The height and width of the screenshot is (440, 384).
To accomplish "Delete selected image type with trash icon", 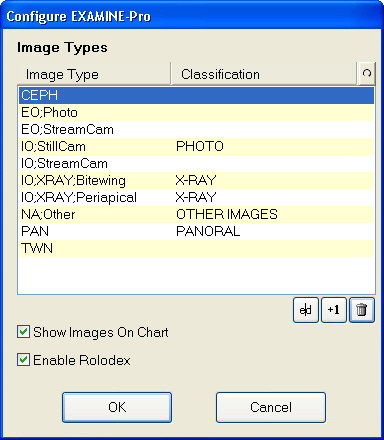I will coord(362,310).
